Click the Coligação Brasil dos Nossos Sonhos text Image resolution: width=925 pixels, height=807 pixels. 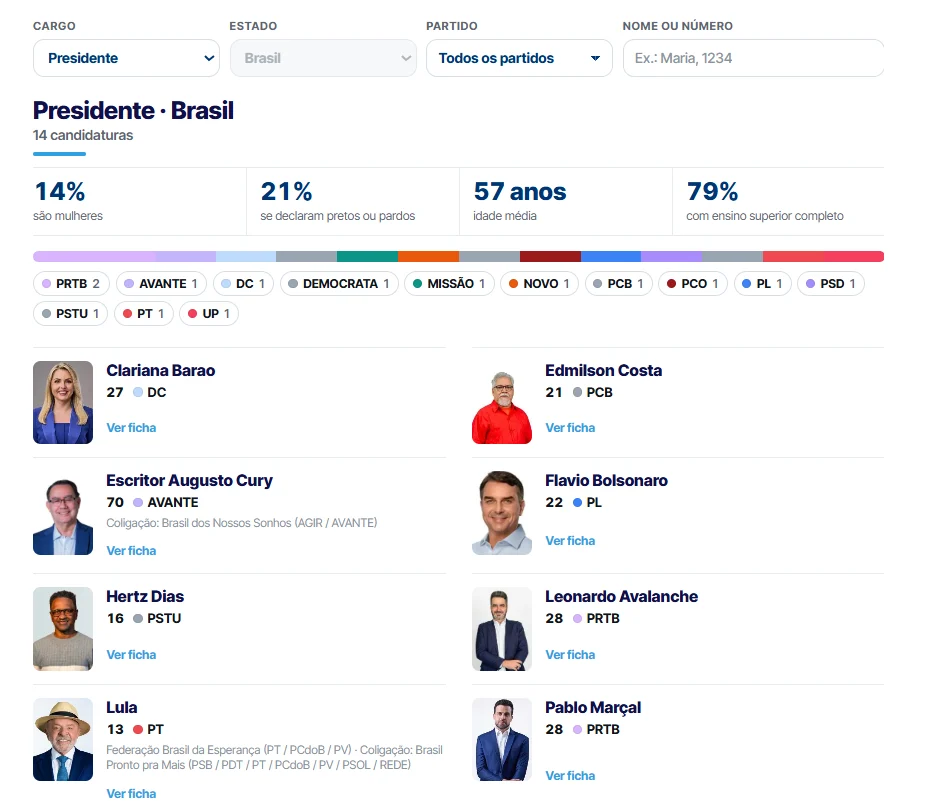point(241,523)
